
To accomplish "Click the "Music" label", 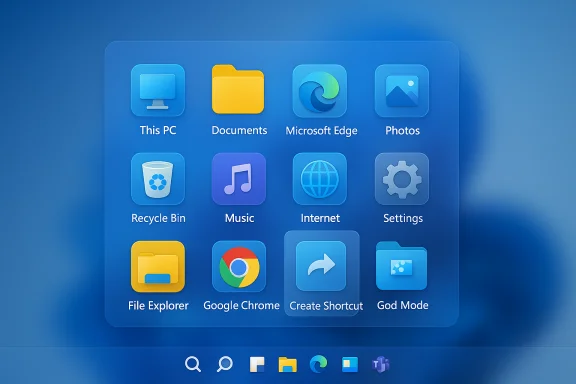I will point(240,218).
